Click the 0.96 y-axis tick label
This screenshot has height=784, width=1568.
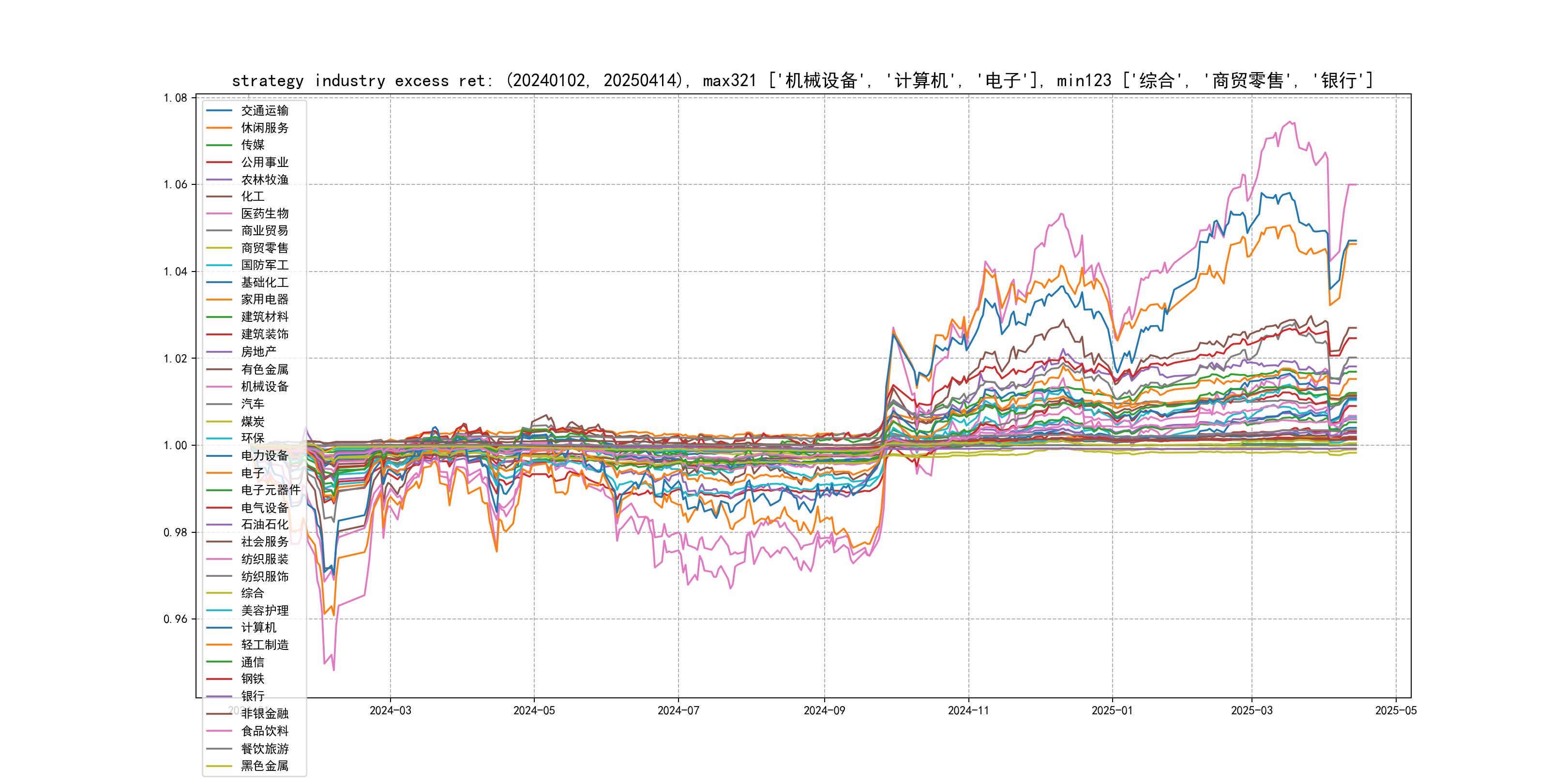[175, 619]
